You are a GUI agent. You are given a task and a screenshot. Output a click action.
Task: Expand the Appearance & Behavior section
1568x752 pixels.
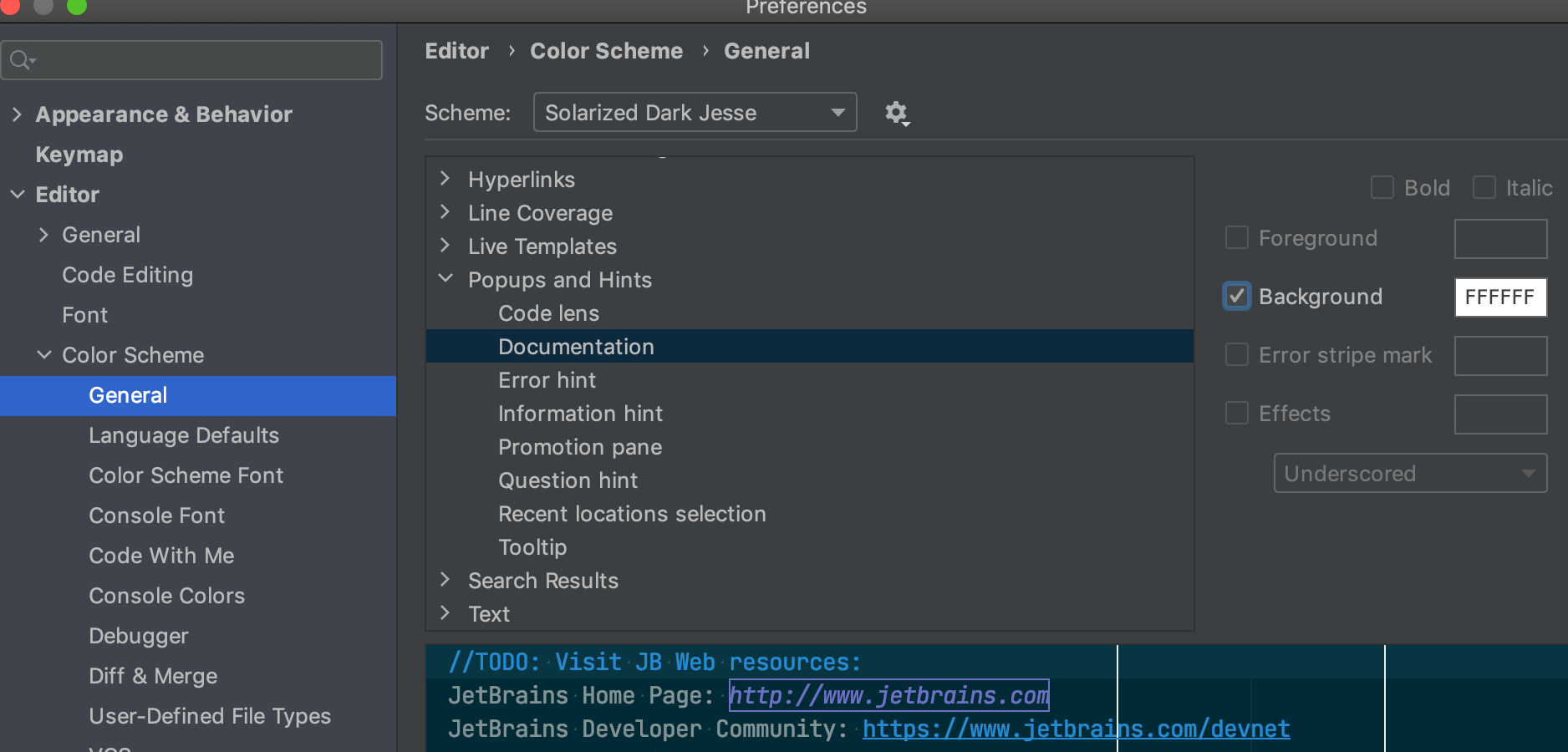17,114
